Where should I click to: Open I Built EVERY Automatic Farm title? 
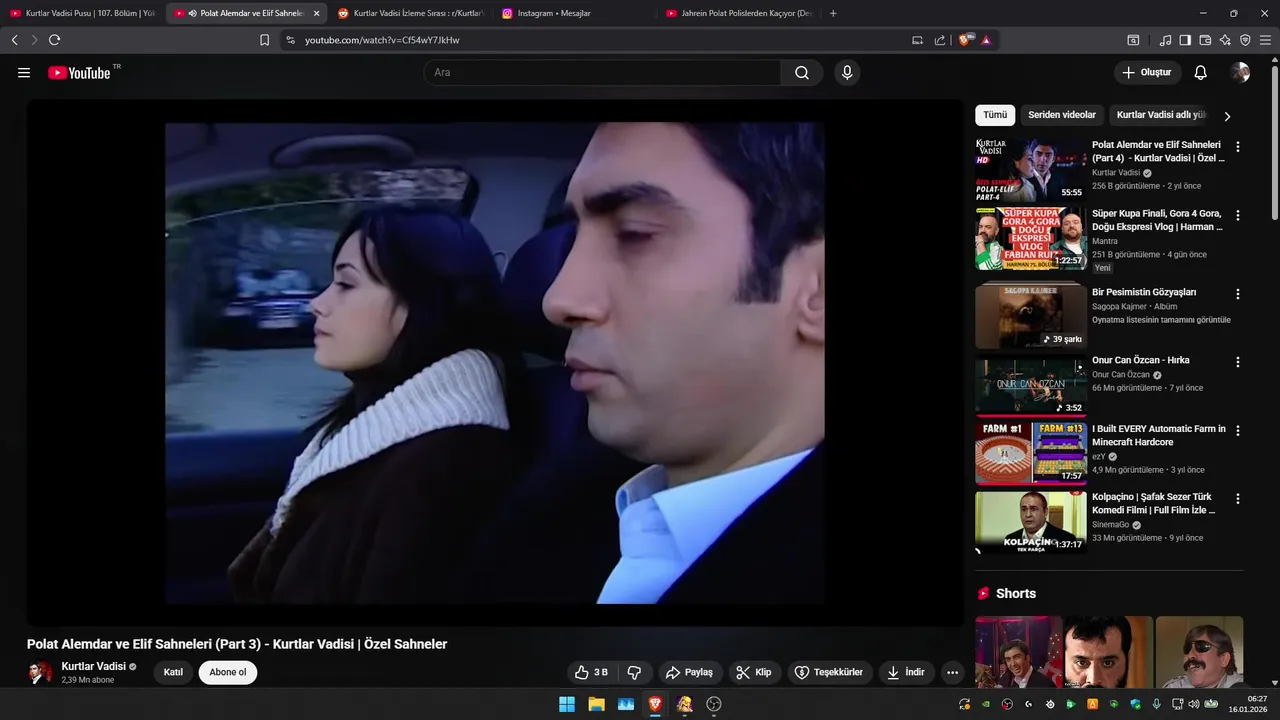coord(1158,435)
